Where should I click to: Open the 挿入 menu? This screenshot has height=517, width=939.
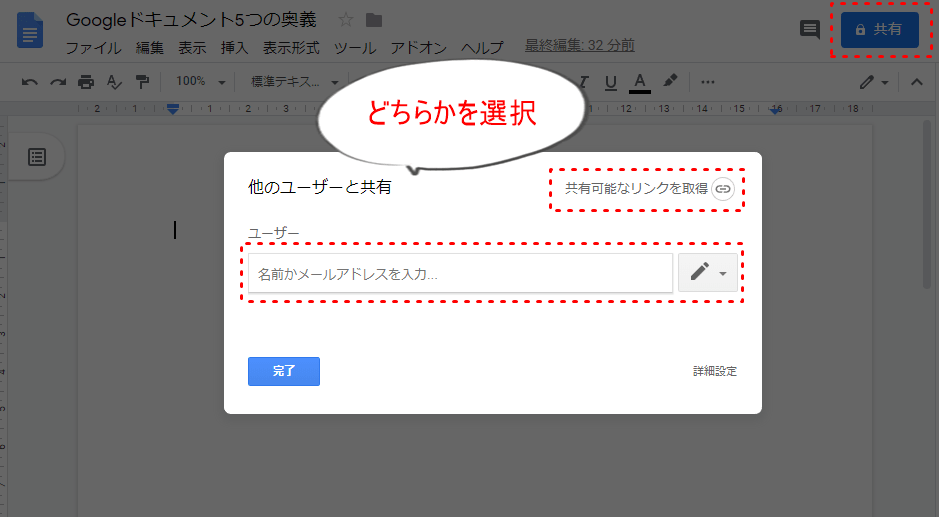point(234,47)
